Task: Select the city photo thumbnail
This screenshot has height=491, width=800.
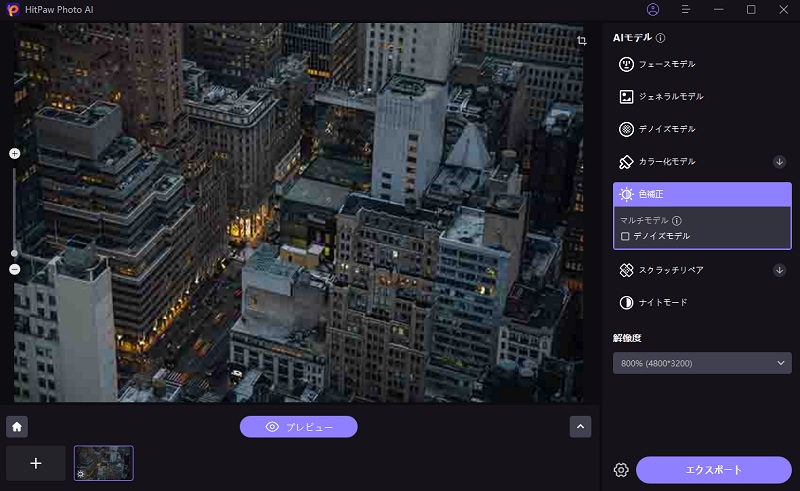Action: tap(103, 463)
